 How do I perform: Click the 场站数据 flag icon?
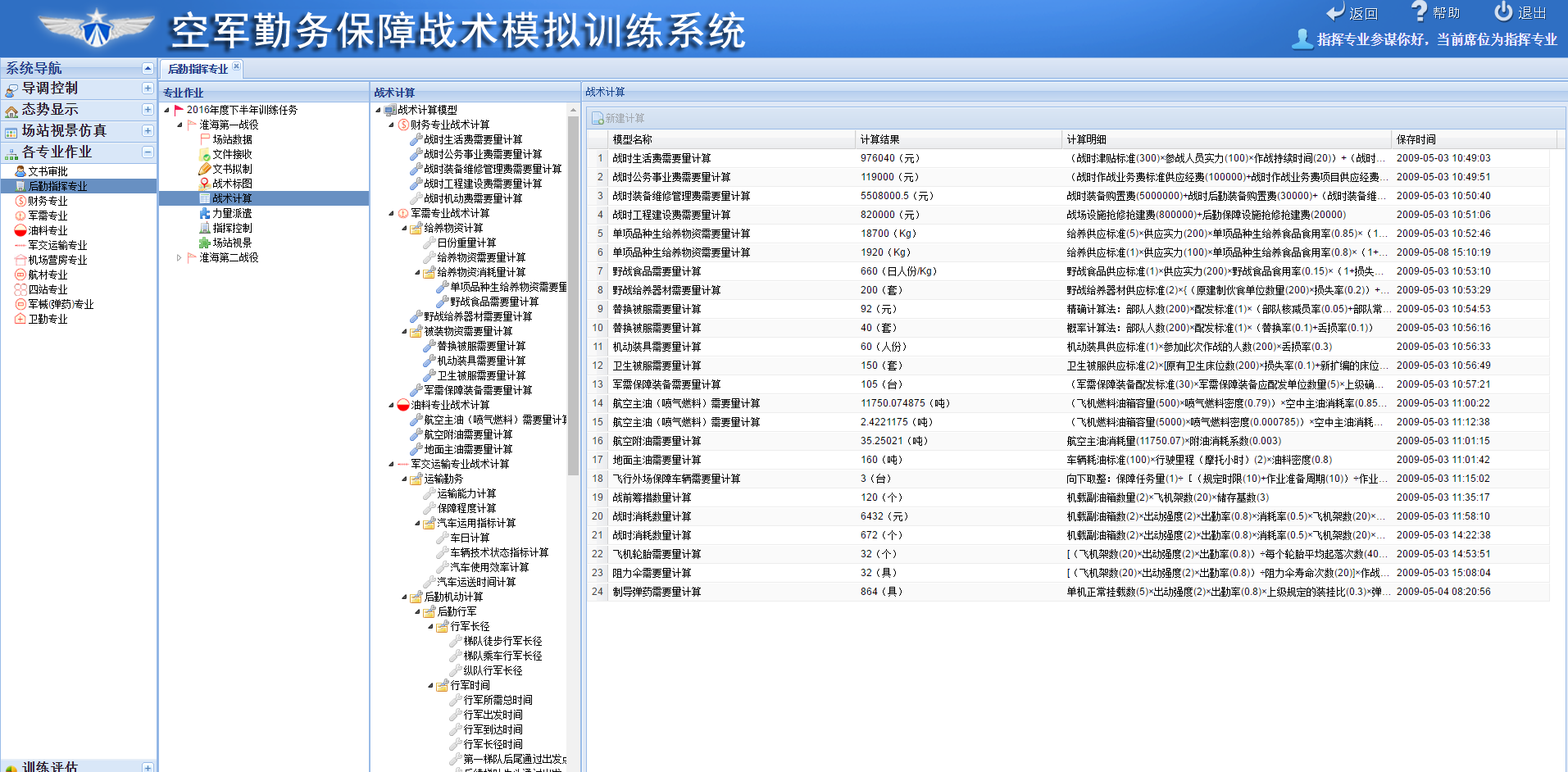point(205,139)
